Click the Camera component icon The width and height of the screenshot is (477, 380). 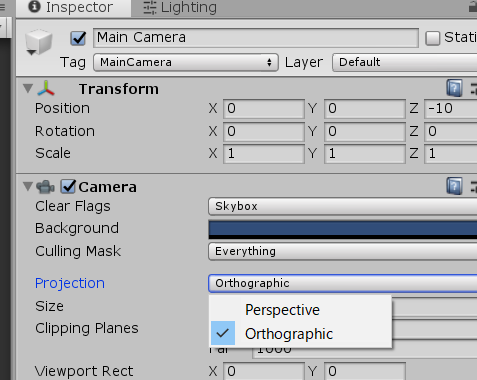pyautogui.click(x=45, y=187)
